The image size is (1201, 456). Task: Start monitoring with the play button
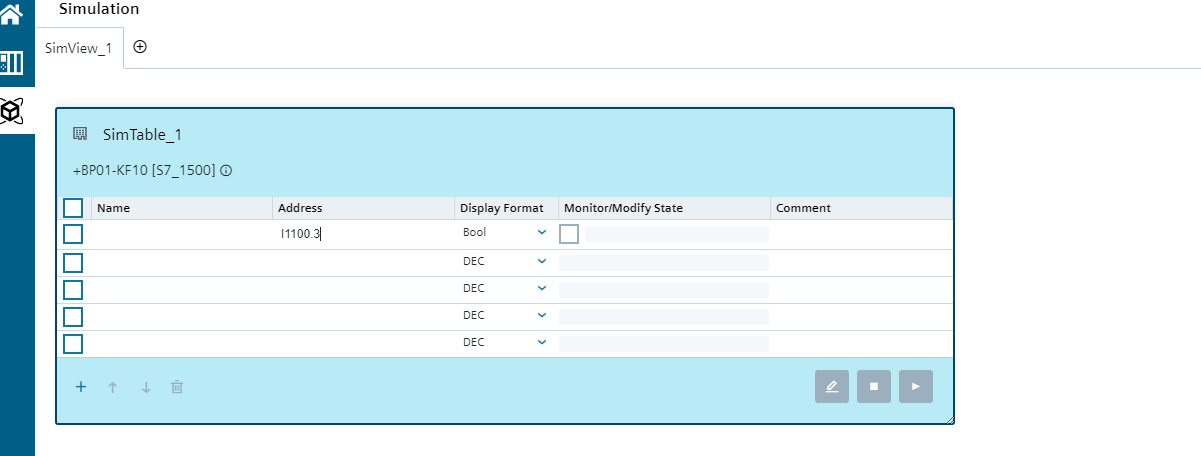pos(916,386)
